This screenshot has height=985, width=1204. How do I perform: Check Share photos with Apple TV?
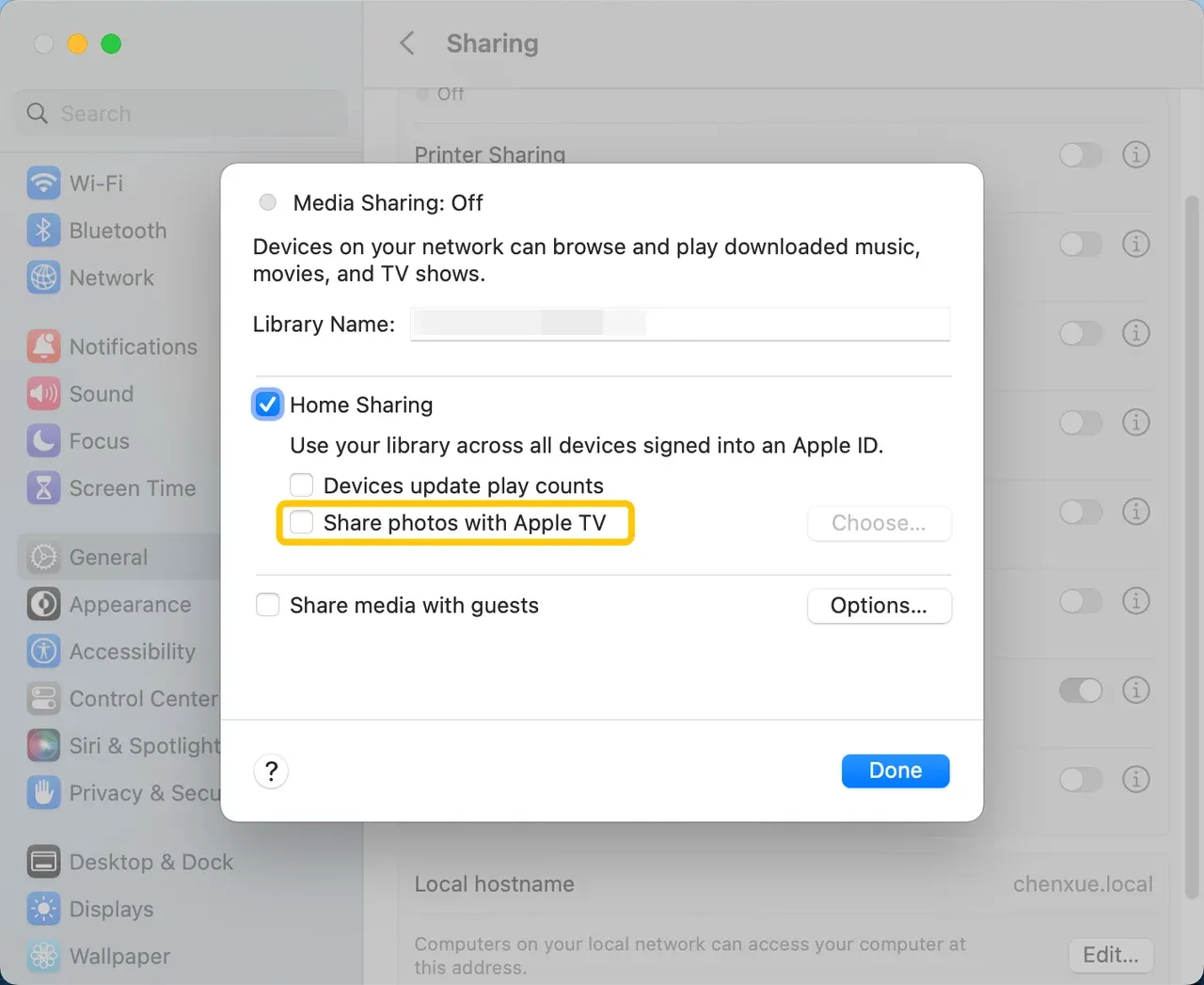301,522
